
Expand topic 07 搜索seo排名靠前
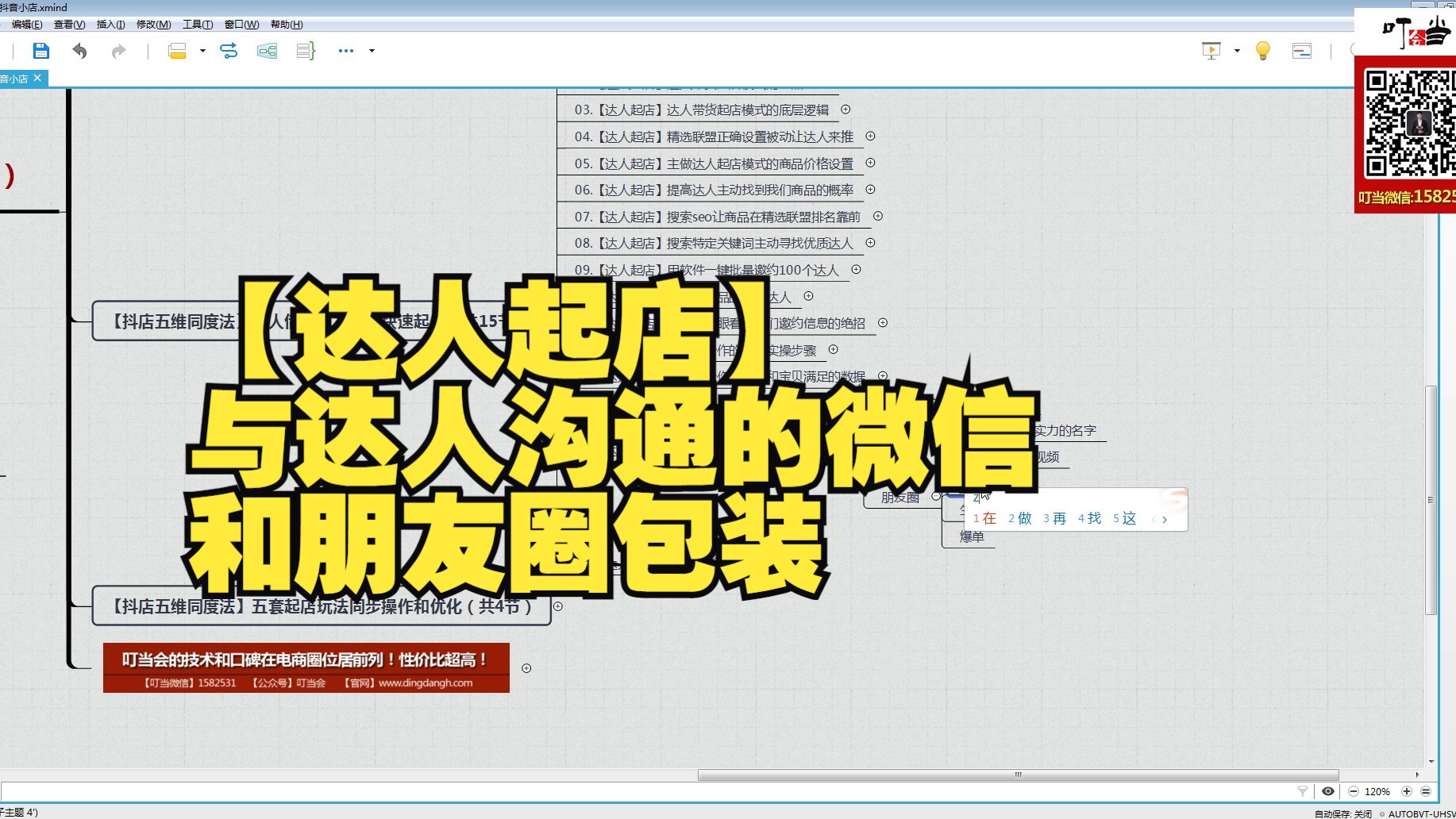click(x=878, y=216)
